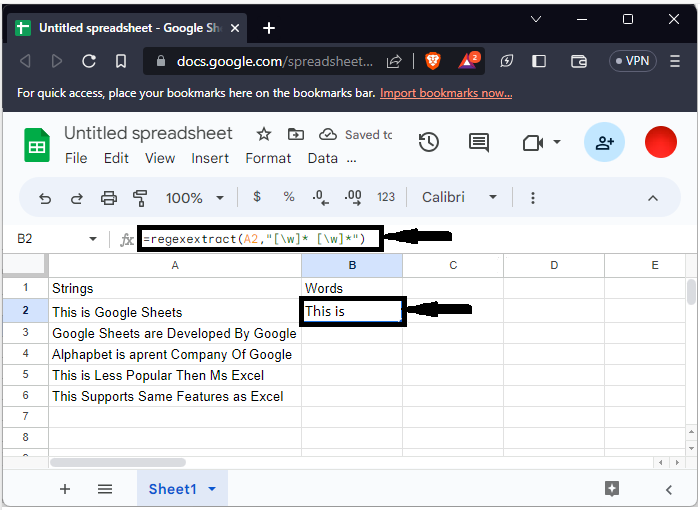Open the Insert menu

[x=210, y=158]
